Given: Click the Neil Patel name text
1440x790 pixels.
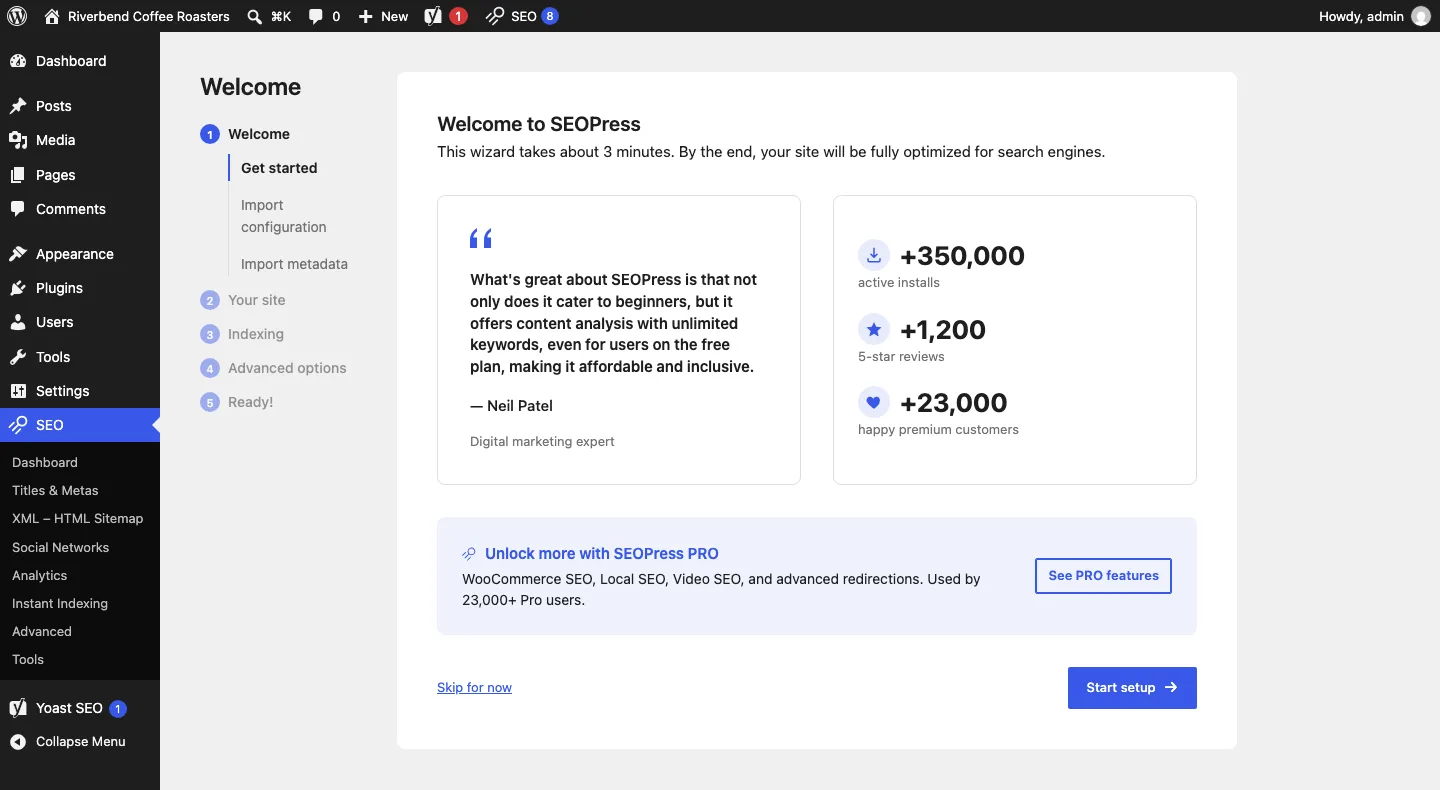Looking at the screenshot, I should [520, 406].
